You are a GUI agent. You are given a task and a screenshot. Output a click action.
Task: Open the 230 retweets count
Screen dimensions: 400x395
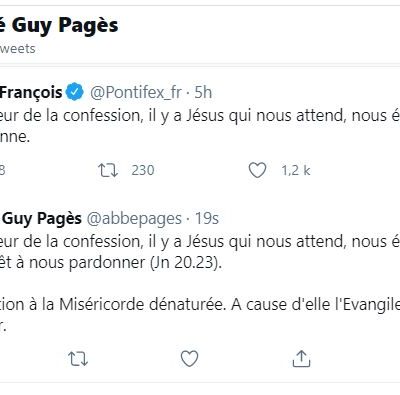click(143, 170)
